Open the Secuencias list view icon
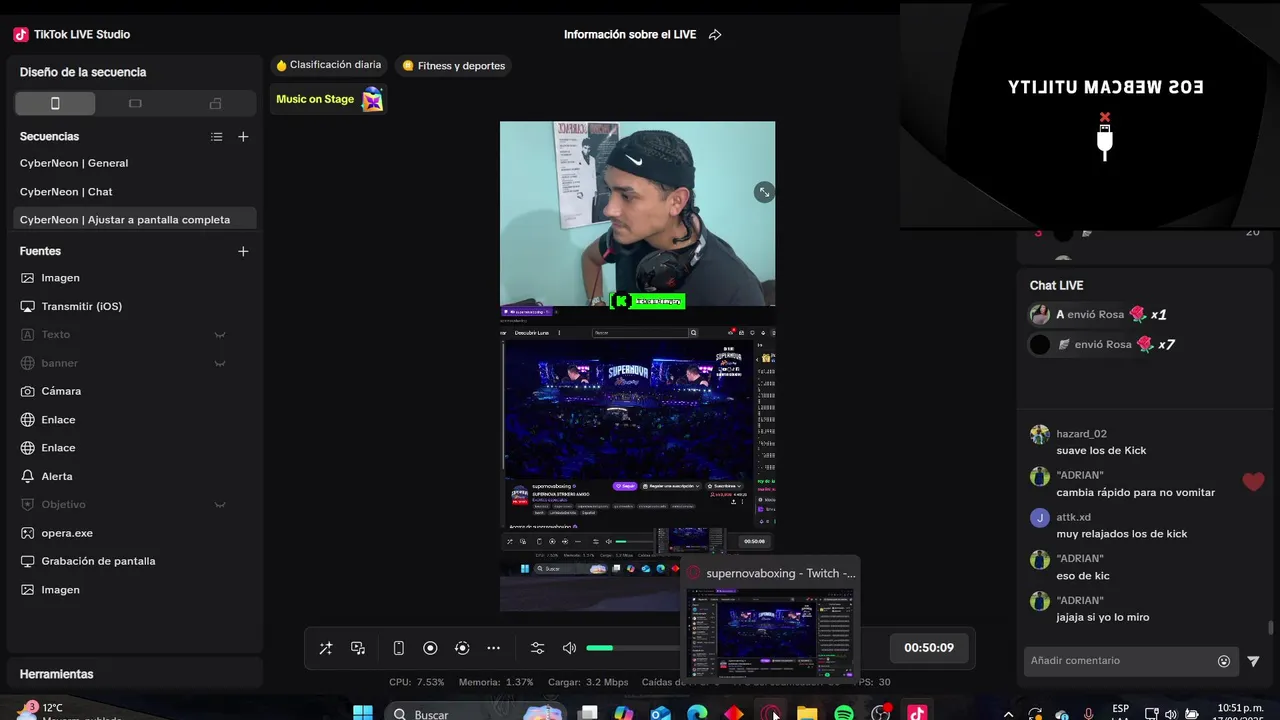Screen dimensions: 1280x720 tap(217, 137)
